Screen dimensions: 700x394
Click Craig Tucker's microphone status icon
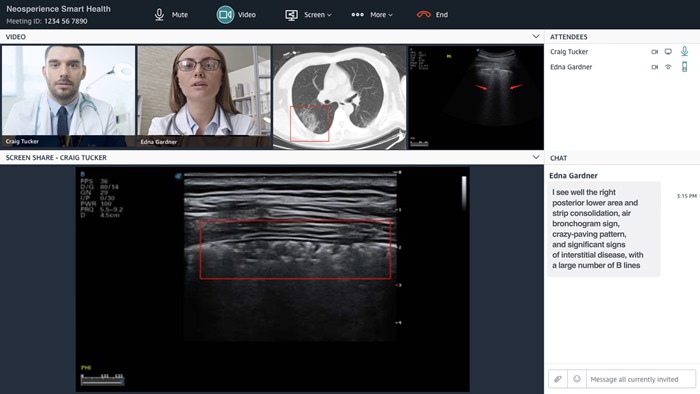[684, 51]
